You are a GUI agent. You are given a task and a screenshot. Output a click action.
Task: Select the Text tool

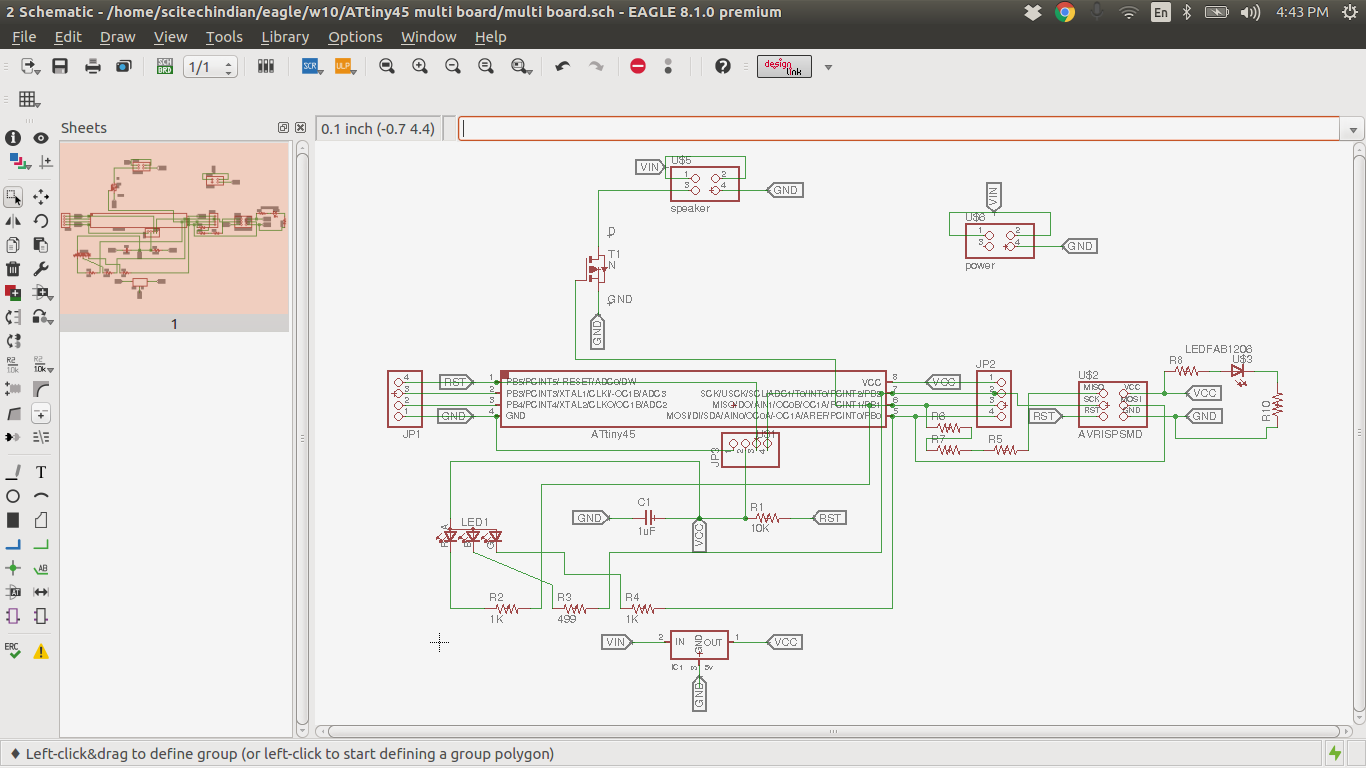(x=41, y=472)
